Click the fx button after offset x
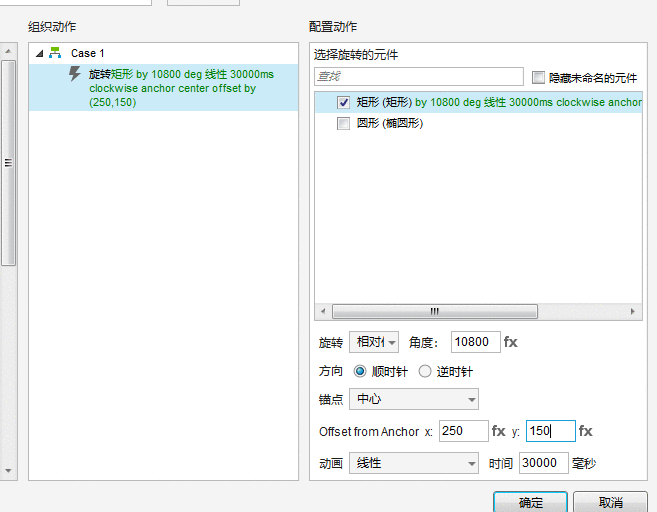The width and height of the screenshot is (657, 512). 498,431
